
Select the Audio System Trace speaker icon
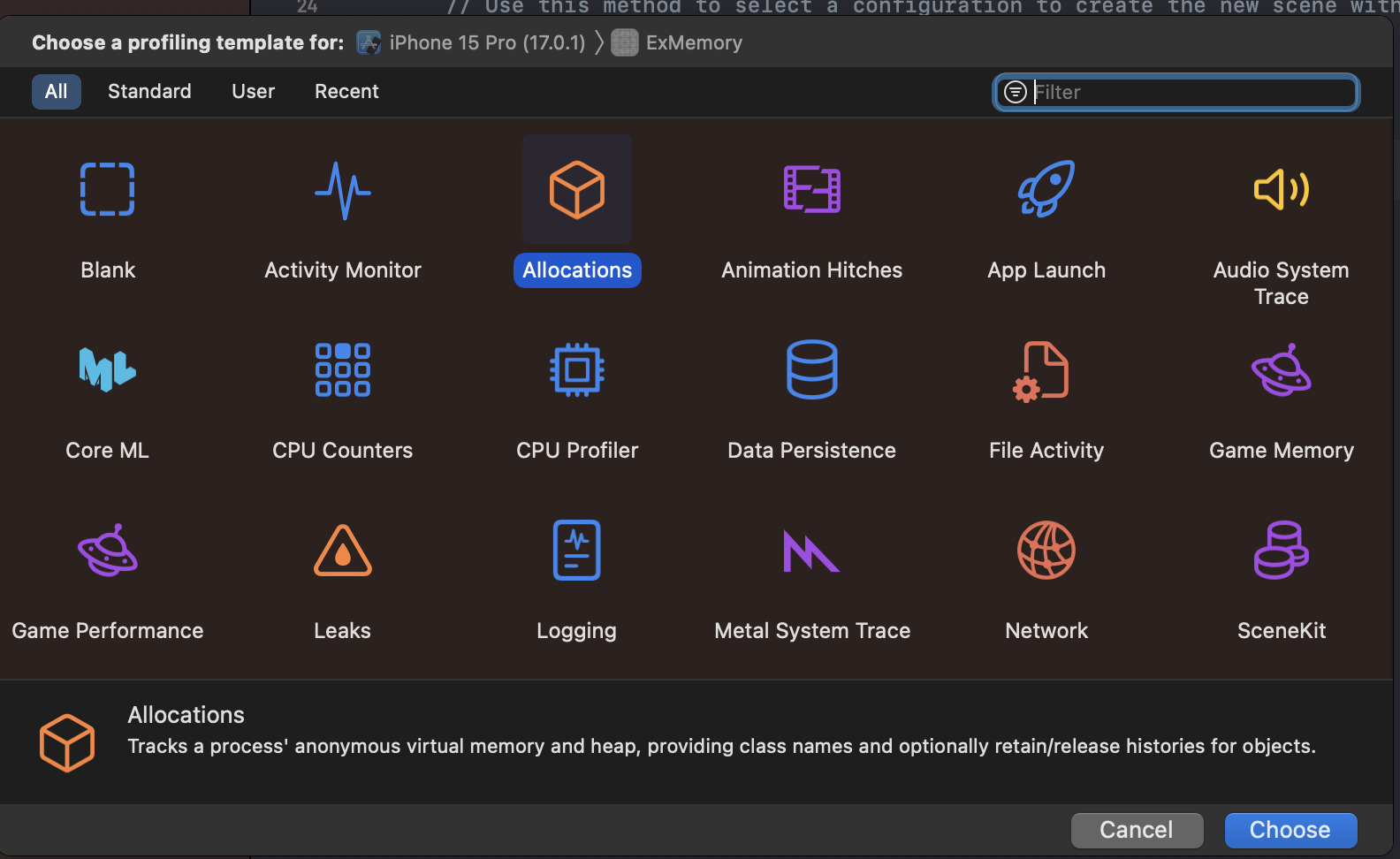coord(1282,189)
